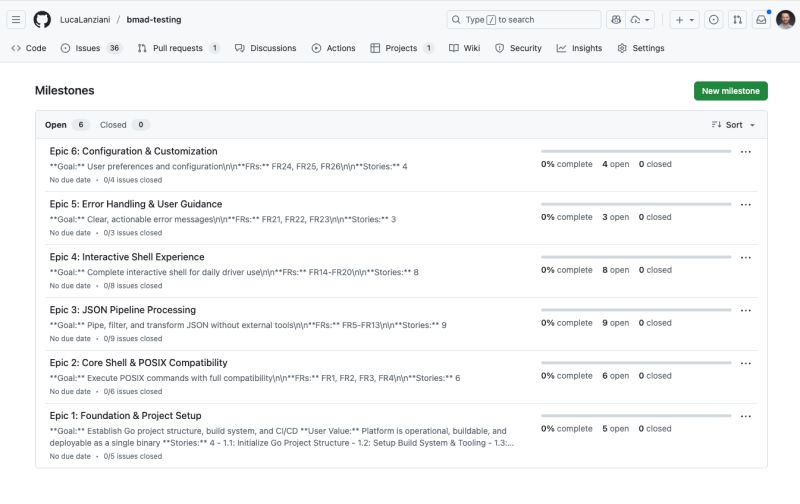Open pull requests icon in top bar
This screenshot has height=504, width=800.
coord(737,19)
